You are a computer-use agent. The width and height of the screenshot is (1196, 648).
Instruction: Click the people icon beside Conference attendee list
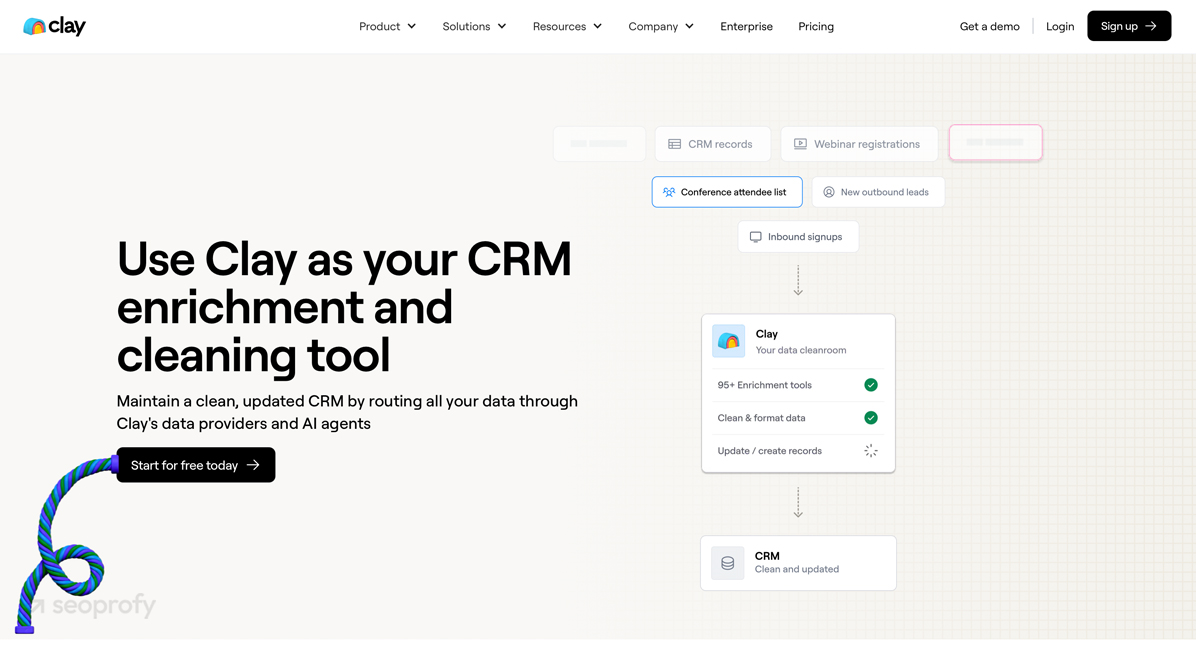click(669, 192)
